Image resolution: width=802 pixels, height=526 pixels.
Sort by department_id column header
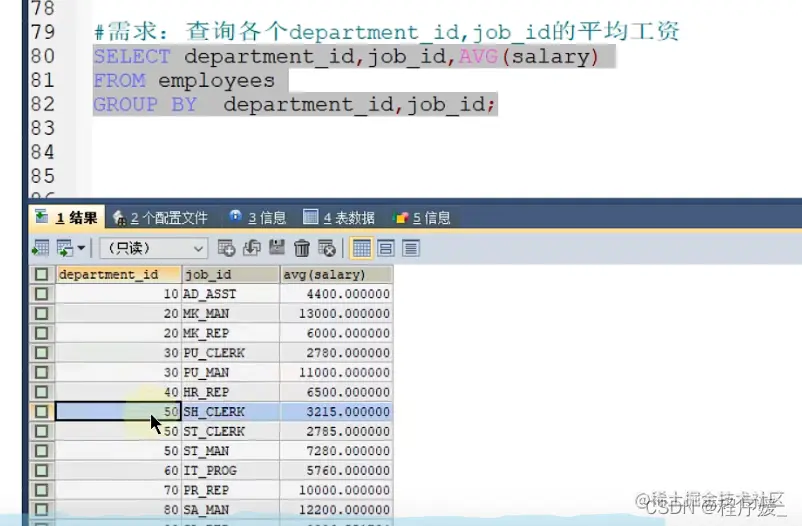[x=118, y=275]
